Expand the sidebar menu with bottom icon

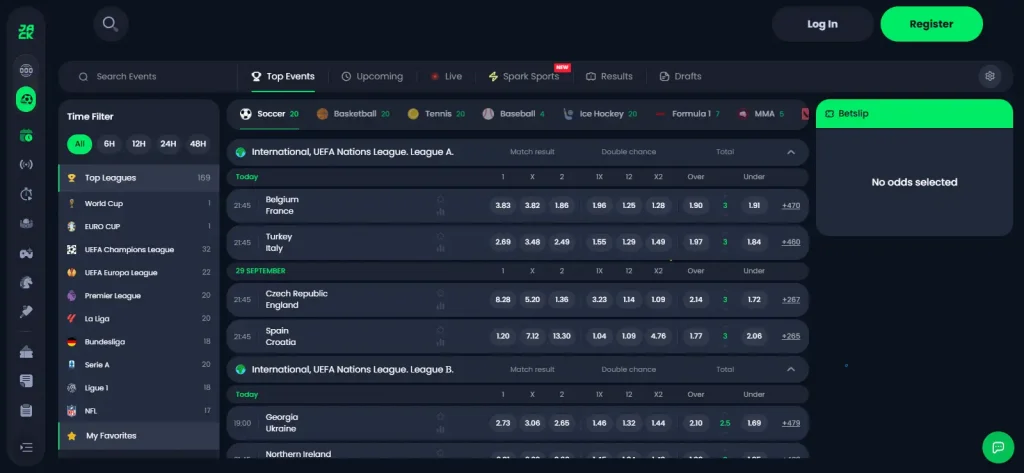click(x=26, y=448)
